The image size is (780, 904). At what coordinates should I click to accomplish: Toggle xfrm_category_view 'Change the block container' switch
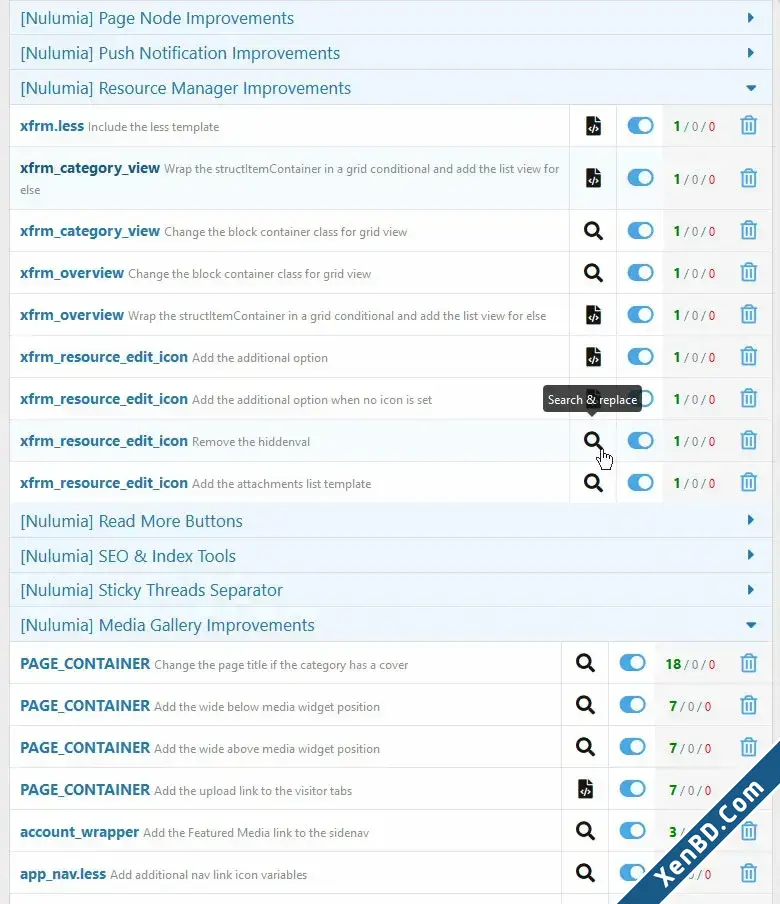(640, 231)
